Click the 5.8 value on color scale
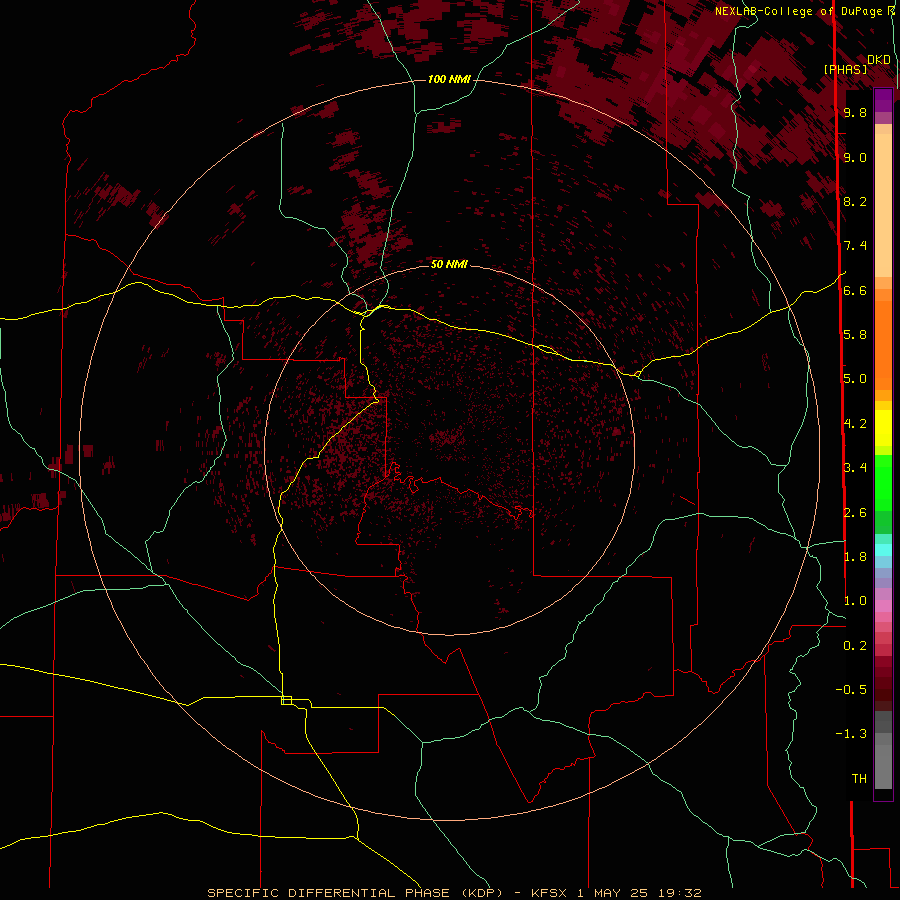 click(855, 335)
